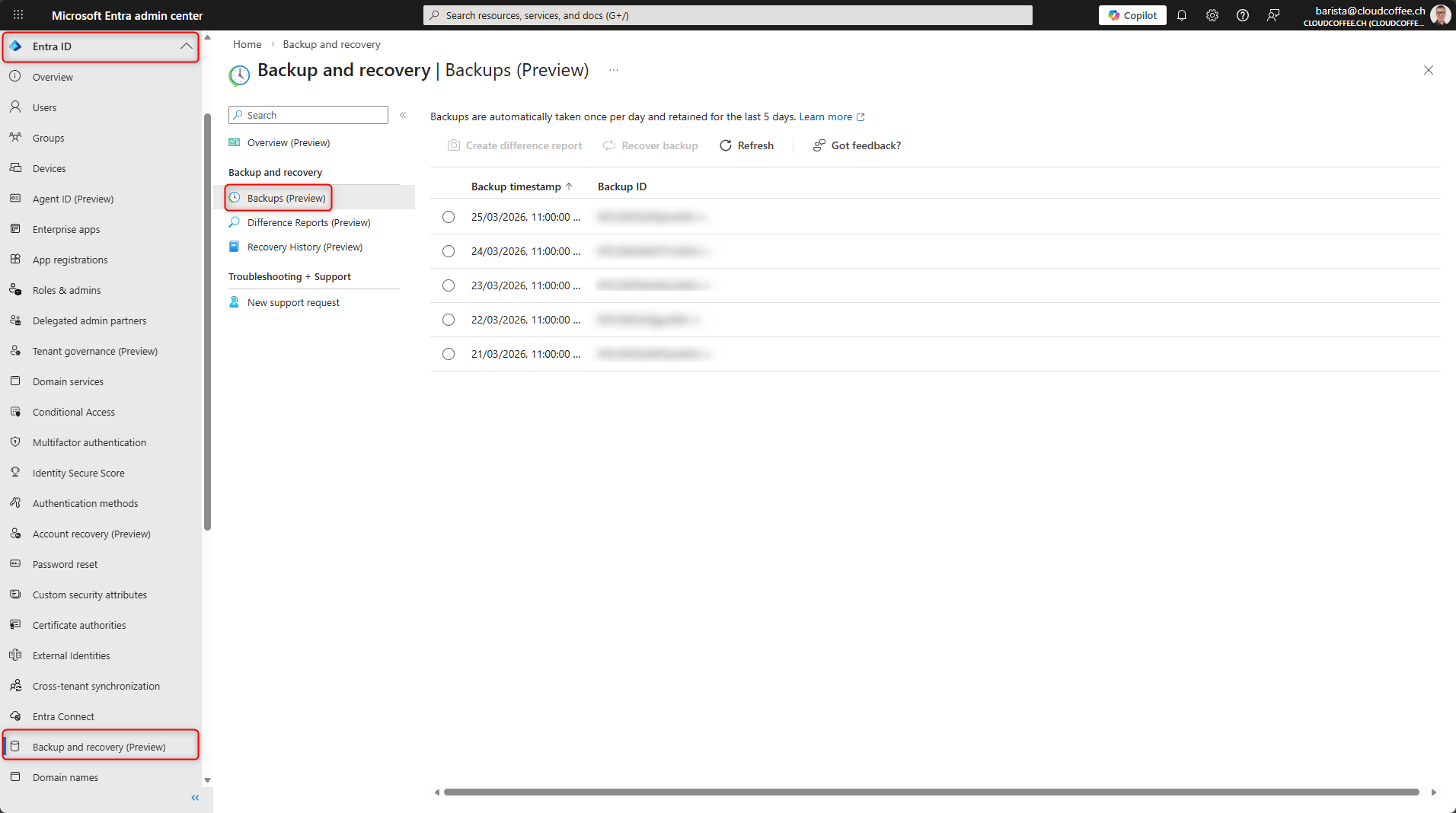Image resolution: width=1456 pixels, height=813 pixels.
Task: Click the Learn more link
Action: 825,116
